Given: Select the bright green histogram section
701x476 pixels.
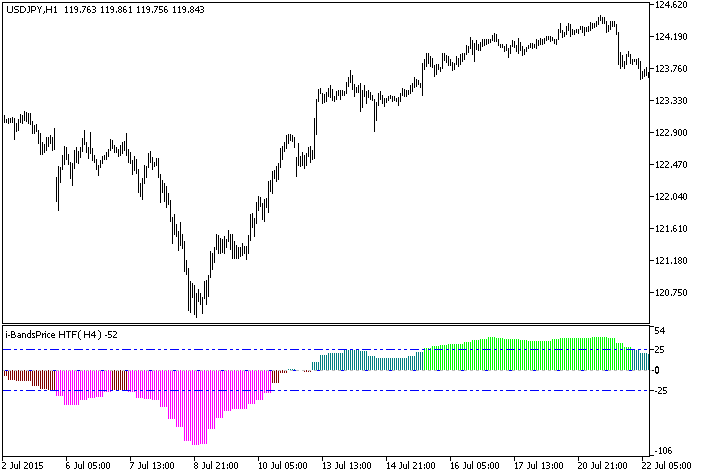Looking at the screenshot, I should [x=520, y=355].
